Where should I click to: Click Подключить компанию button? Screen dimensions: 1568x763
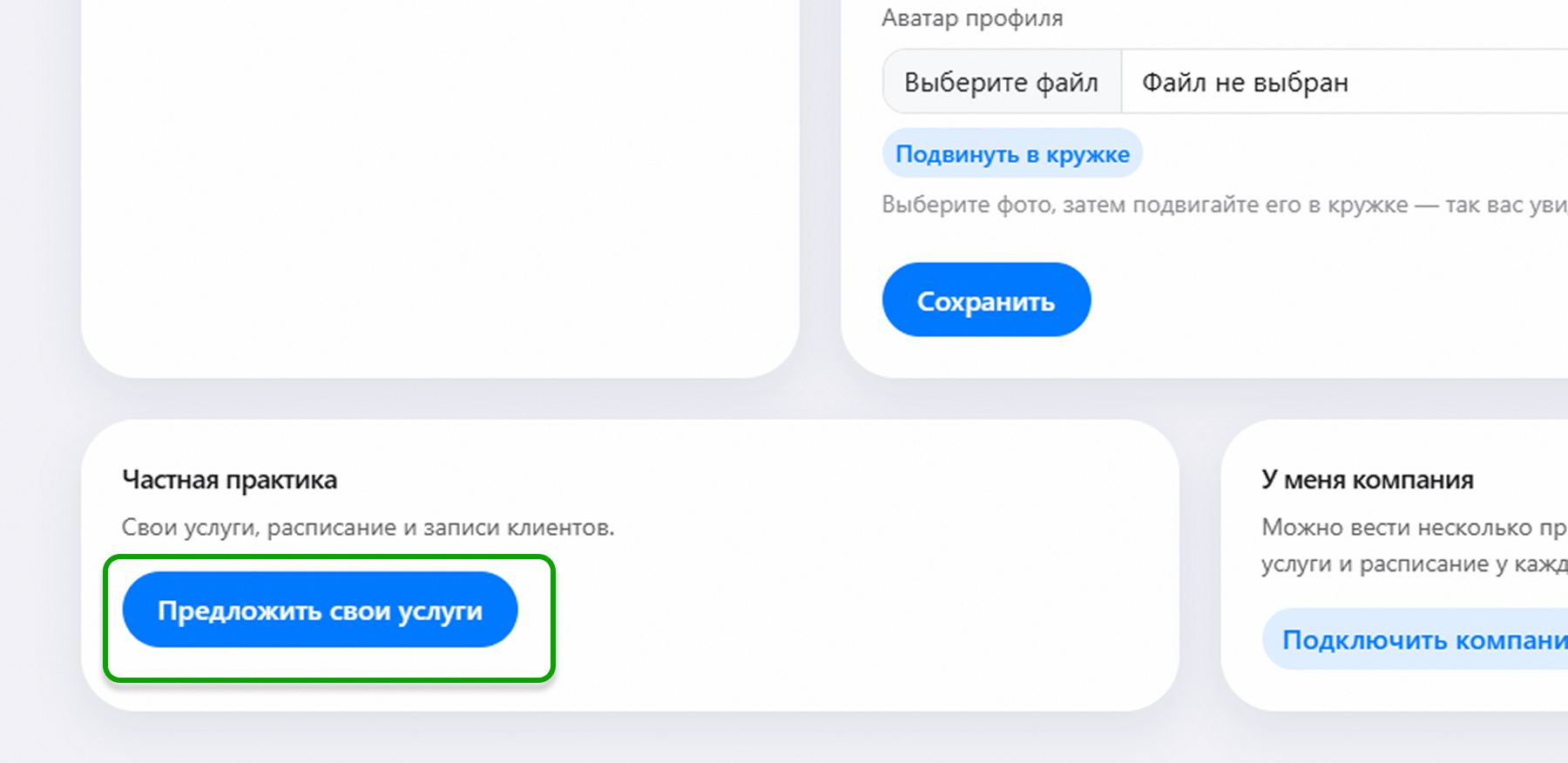tap(1416, 639)
